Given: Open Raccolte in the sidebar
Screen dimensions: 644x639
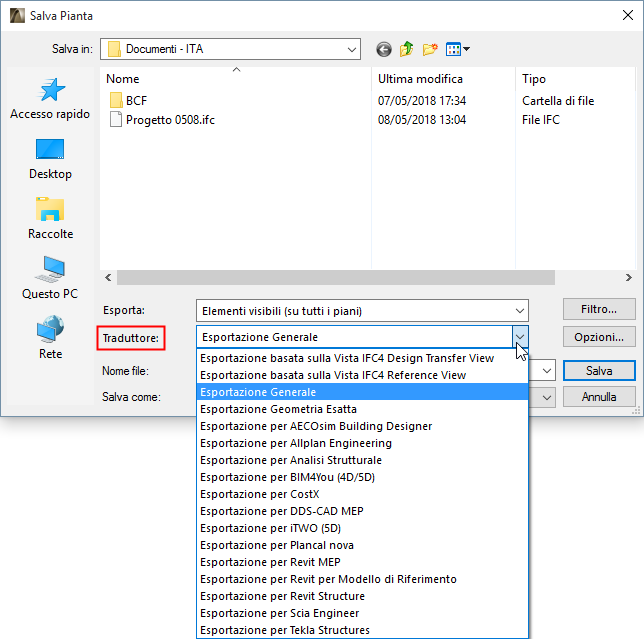Looking at the screenshot, I should [x=50, y=218].
